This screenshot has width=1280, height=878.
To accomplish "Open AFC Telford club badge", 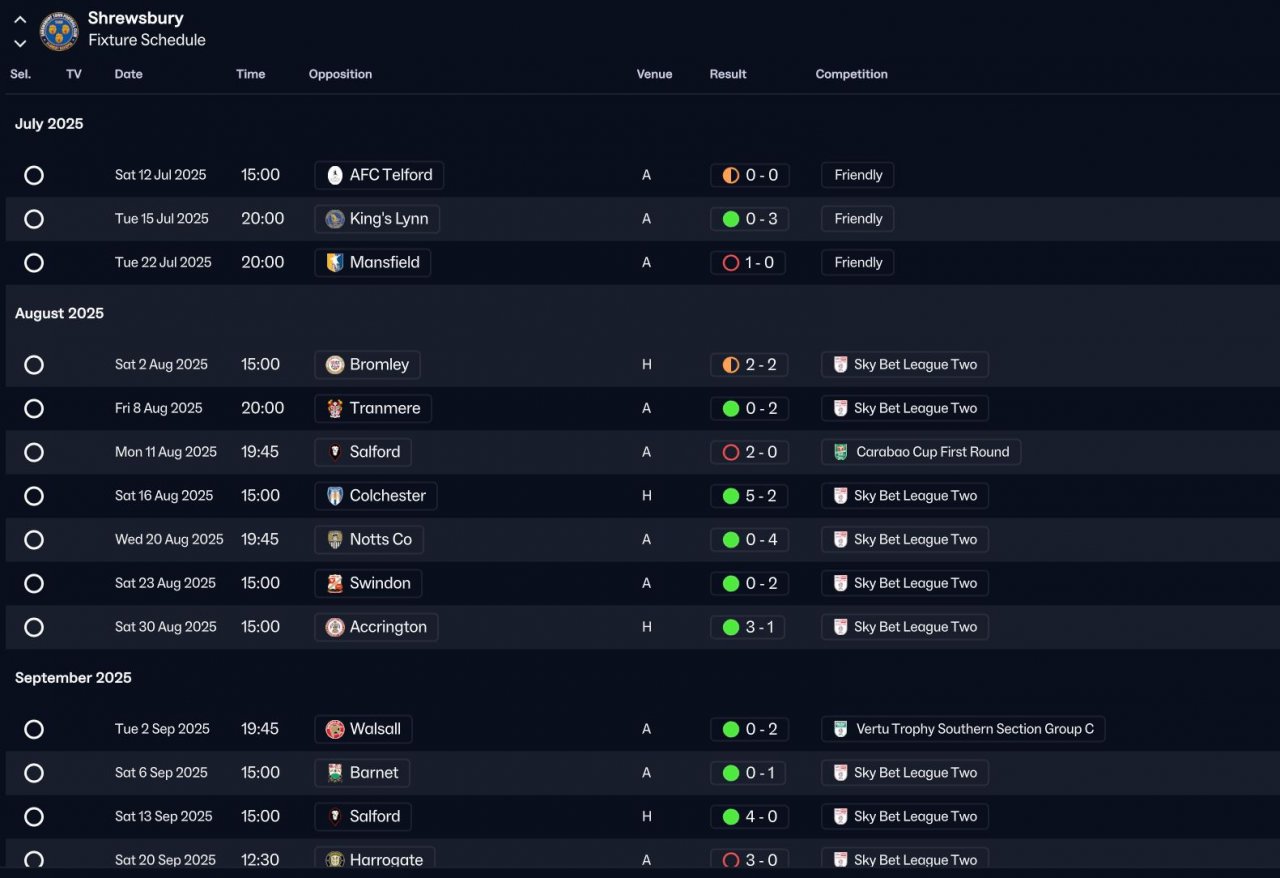I will click(x=335, y=175).
